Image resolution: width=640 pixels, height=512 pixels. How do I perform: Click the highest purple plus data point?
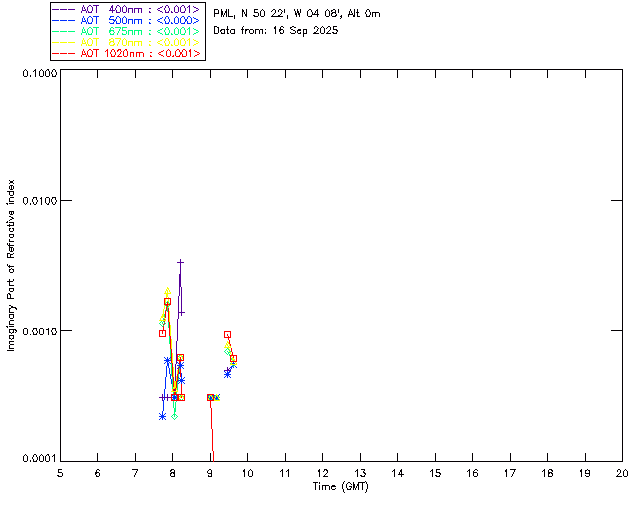(x=180, y=262)
